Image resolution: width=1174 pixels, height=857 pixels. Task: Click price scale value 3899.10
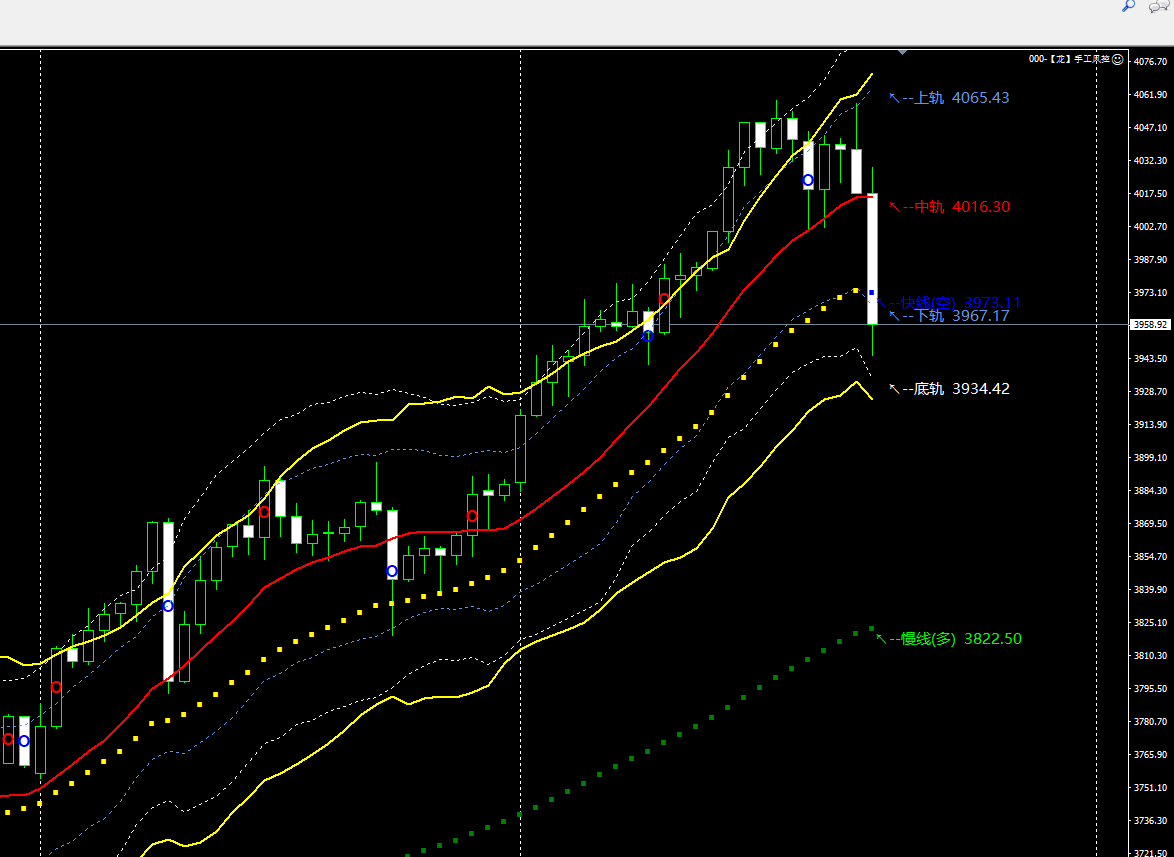(x=1151, y=457)
